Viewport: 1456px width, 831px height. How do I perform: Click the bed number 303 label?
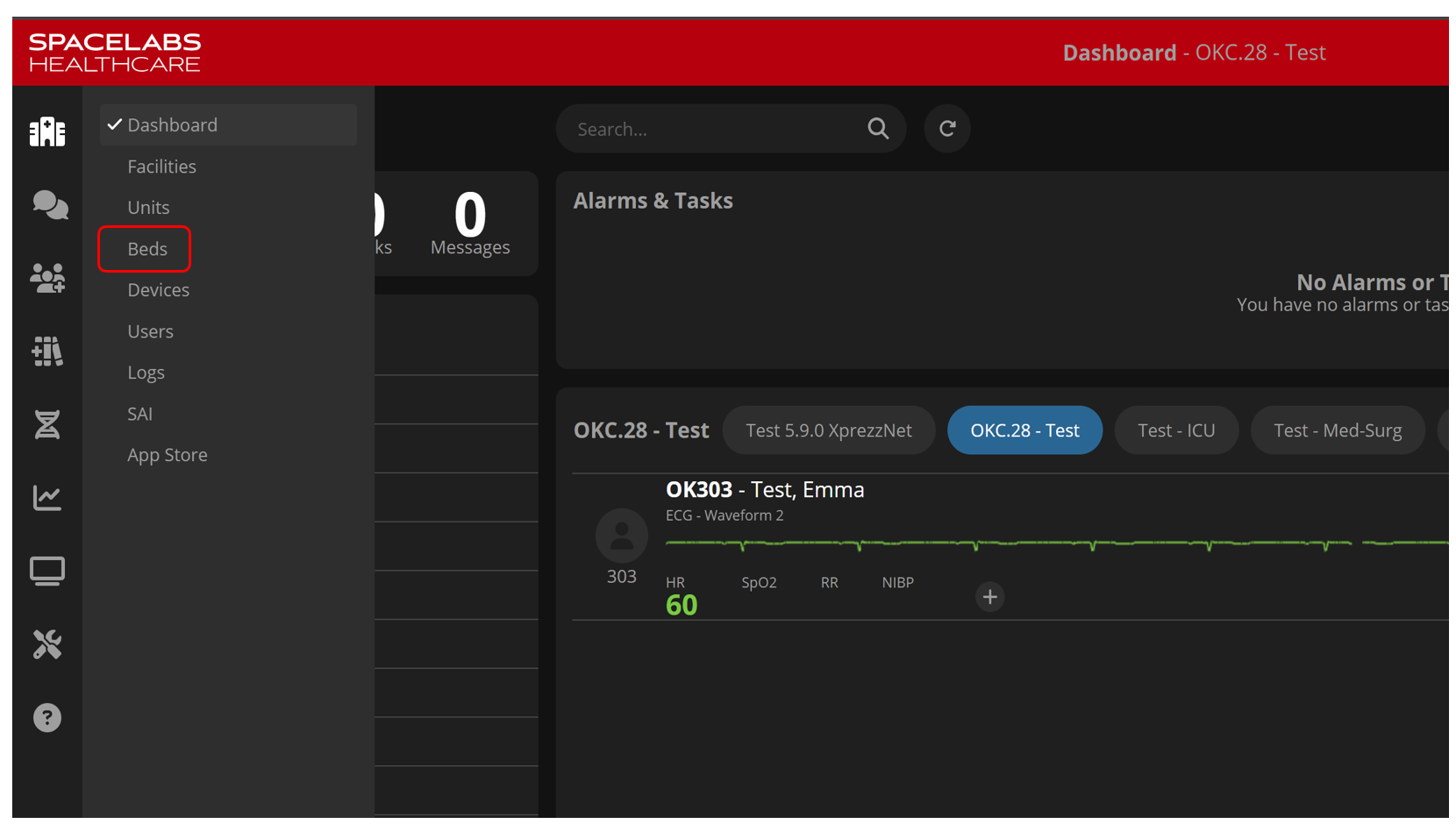[x=622, y=577]
